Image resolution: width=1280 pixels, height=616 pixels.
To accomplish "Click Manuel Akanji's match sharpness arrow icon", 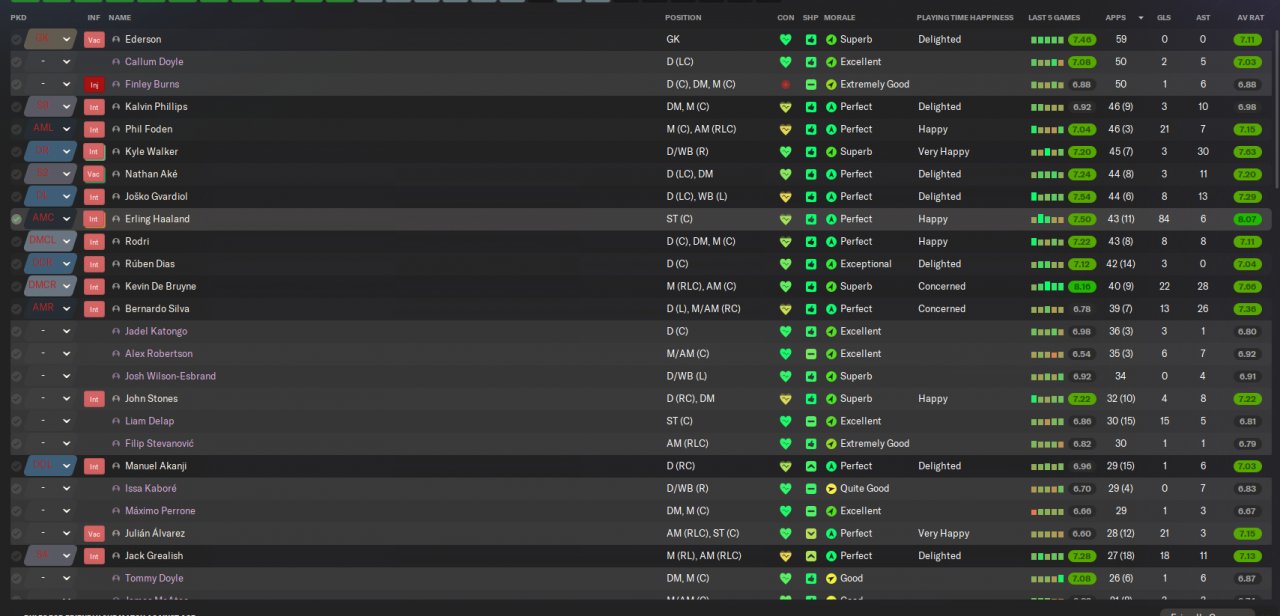I will (811, 466).
